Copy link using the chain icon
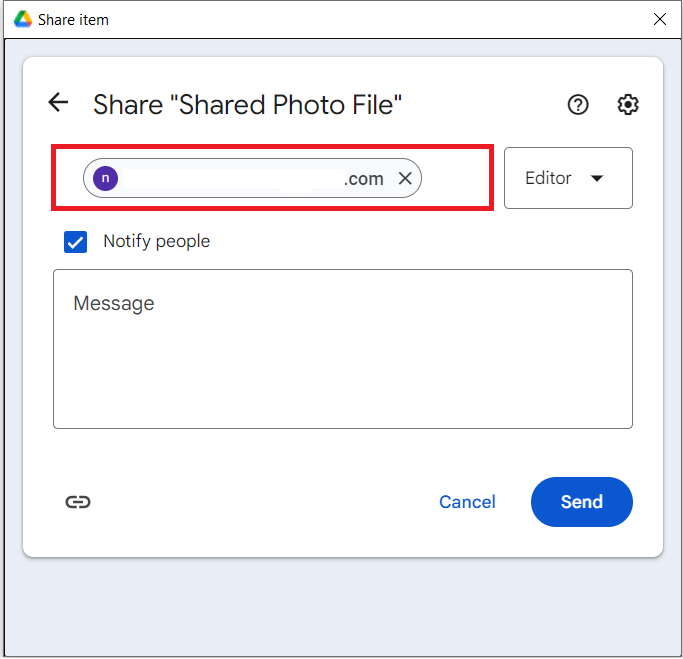The width and height of the screenshot is (683, 659). point(78,502)
